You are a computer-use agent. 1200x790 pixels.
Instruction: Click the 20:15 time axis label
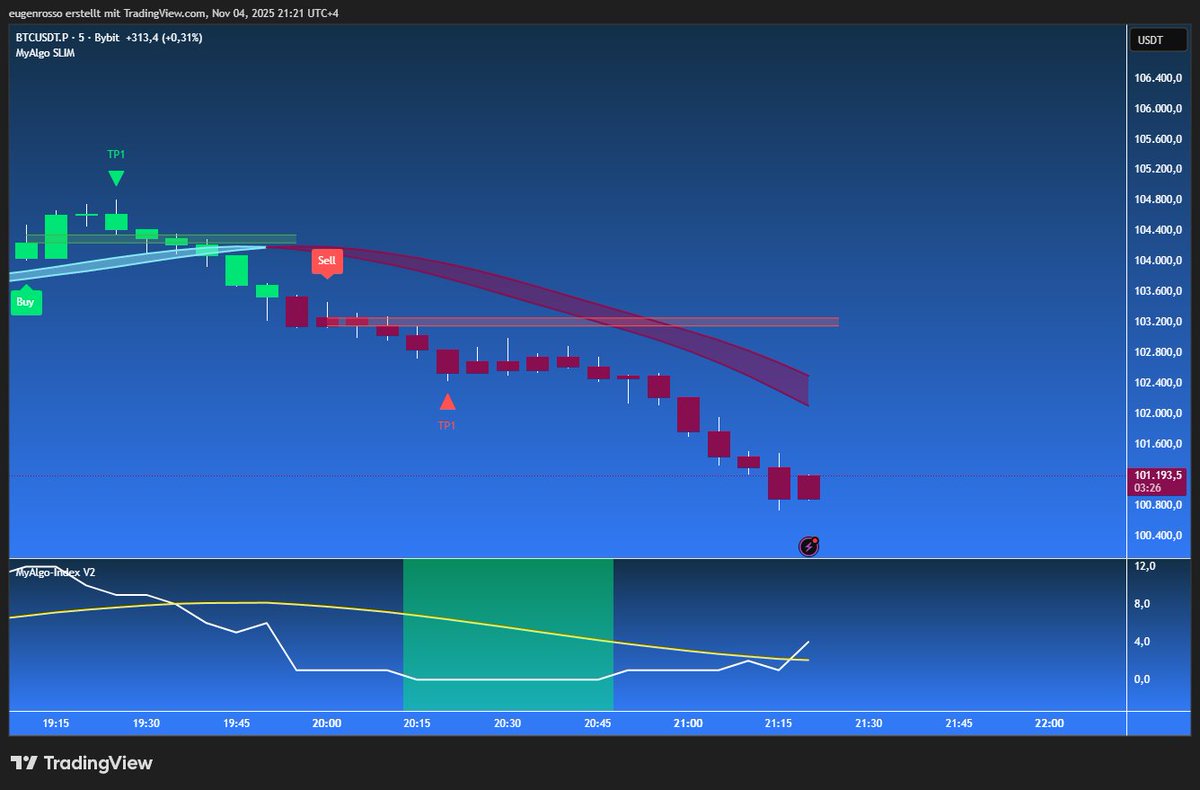click(417, 723)
